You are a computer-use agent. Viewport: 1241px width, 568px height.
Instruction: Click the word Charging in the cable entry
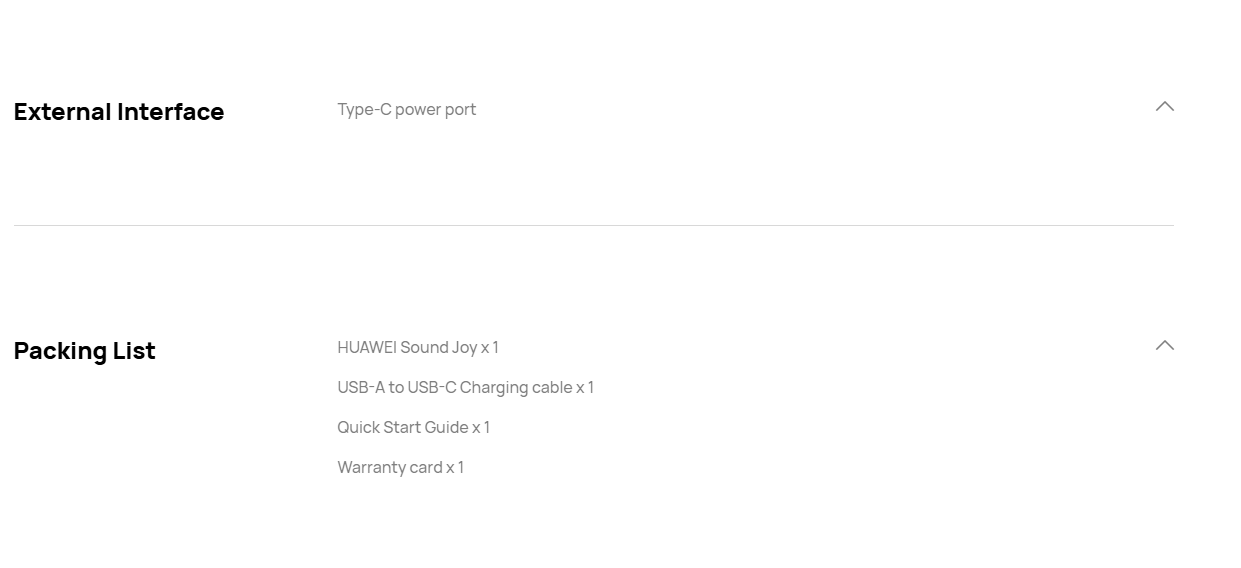(x=493, y=387)
